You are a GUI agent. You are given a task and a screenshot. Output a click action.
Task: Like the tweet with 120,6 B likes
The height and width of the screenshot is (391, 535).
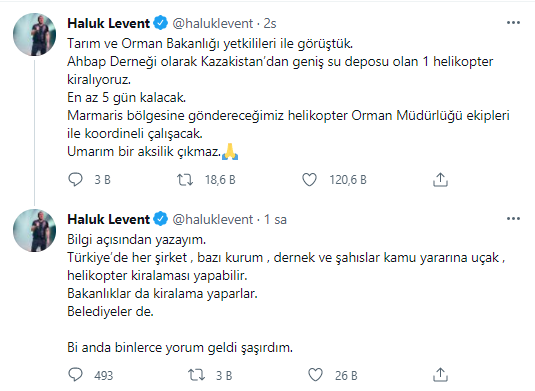[309, 179]
